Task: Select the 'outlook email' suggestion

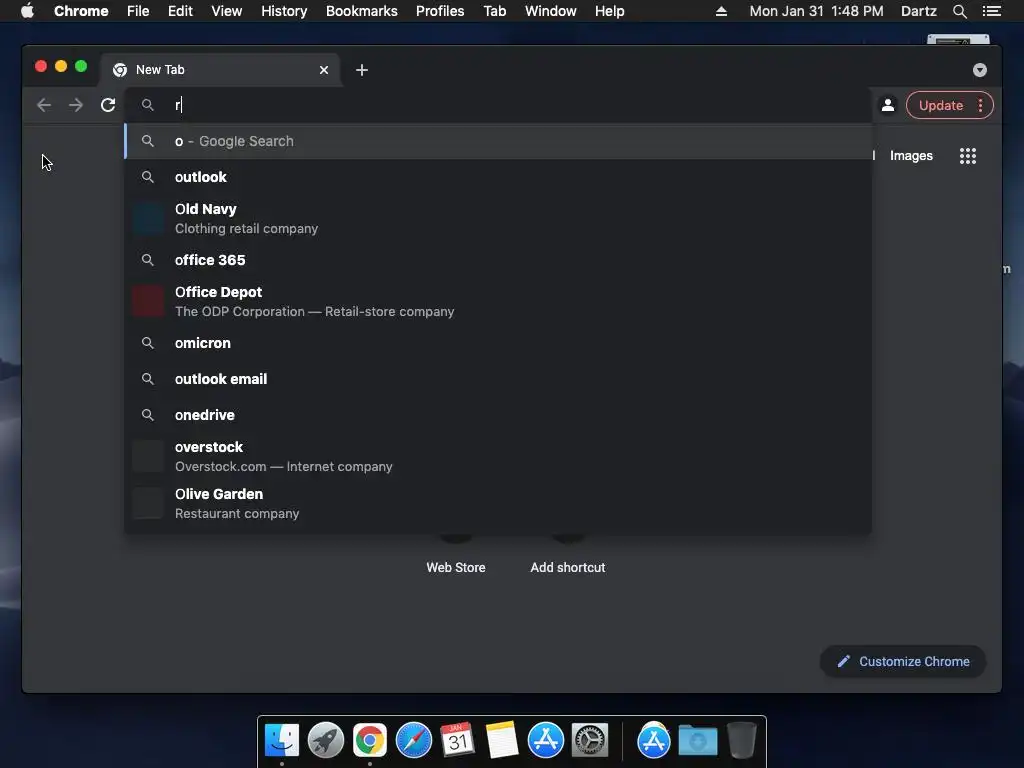Action: coord(498,379)
